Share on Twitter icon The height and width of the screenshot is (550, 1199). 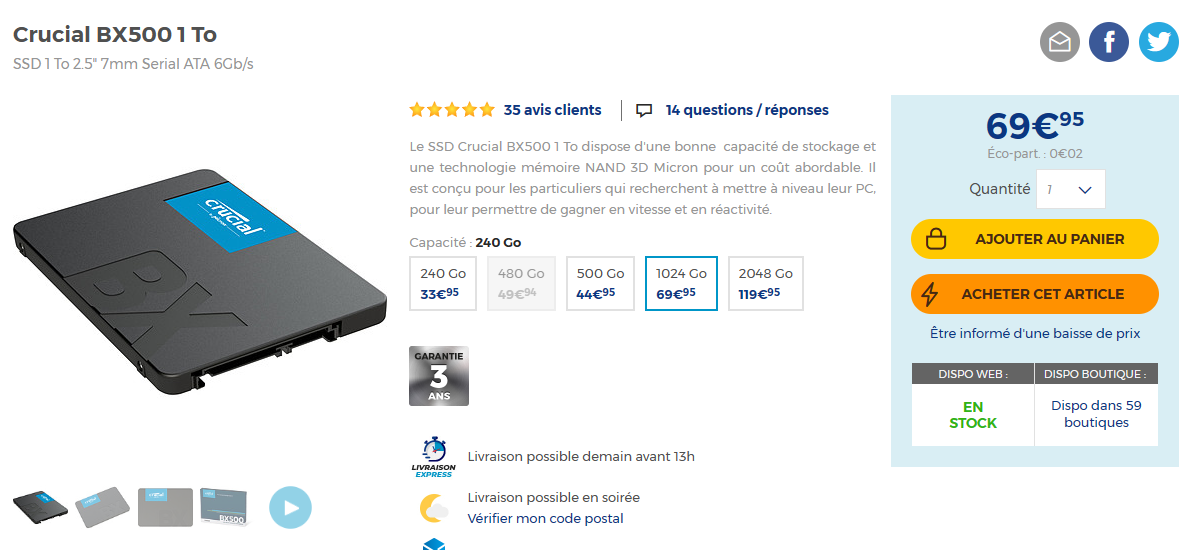1158,42
